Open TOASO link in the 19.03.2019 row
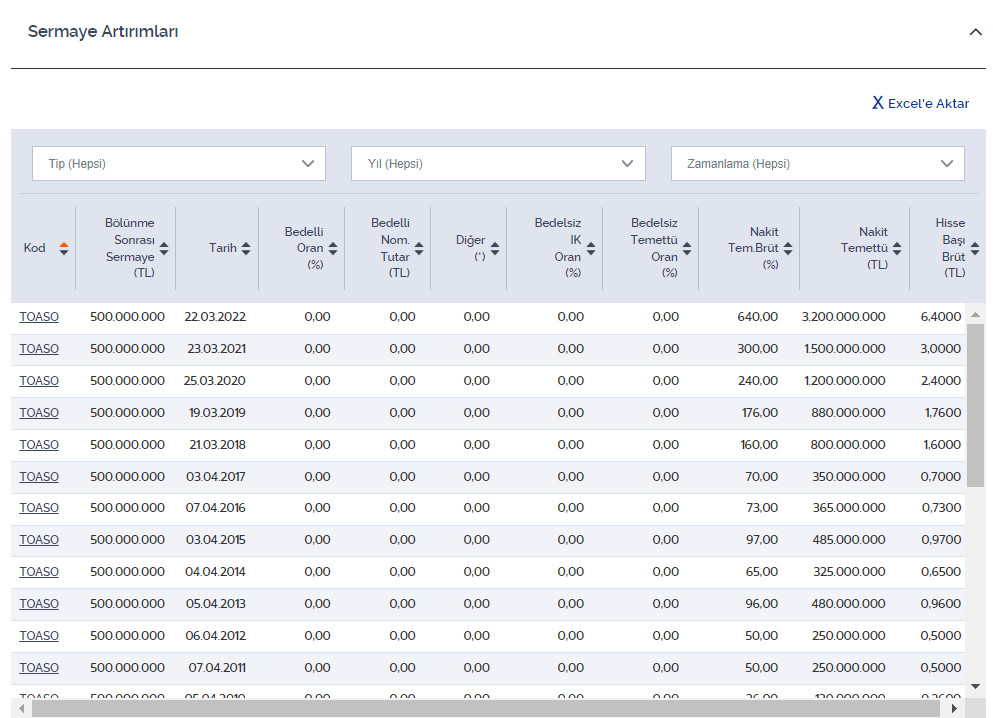The image size is (993, 718). click(39, 413)
